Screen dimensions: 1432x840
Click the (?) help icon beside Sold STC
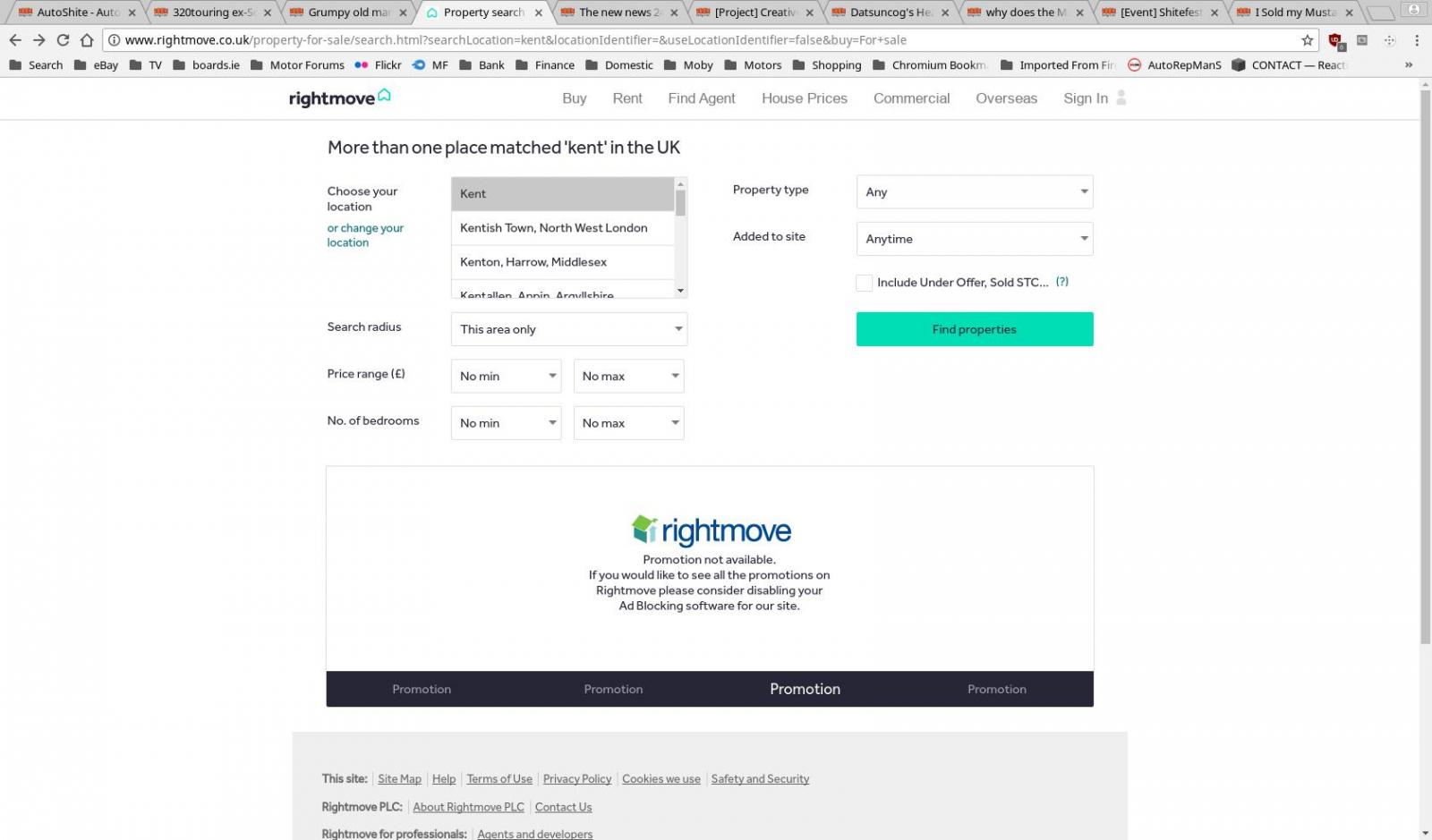tap(1061, 282)
